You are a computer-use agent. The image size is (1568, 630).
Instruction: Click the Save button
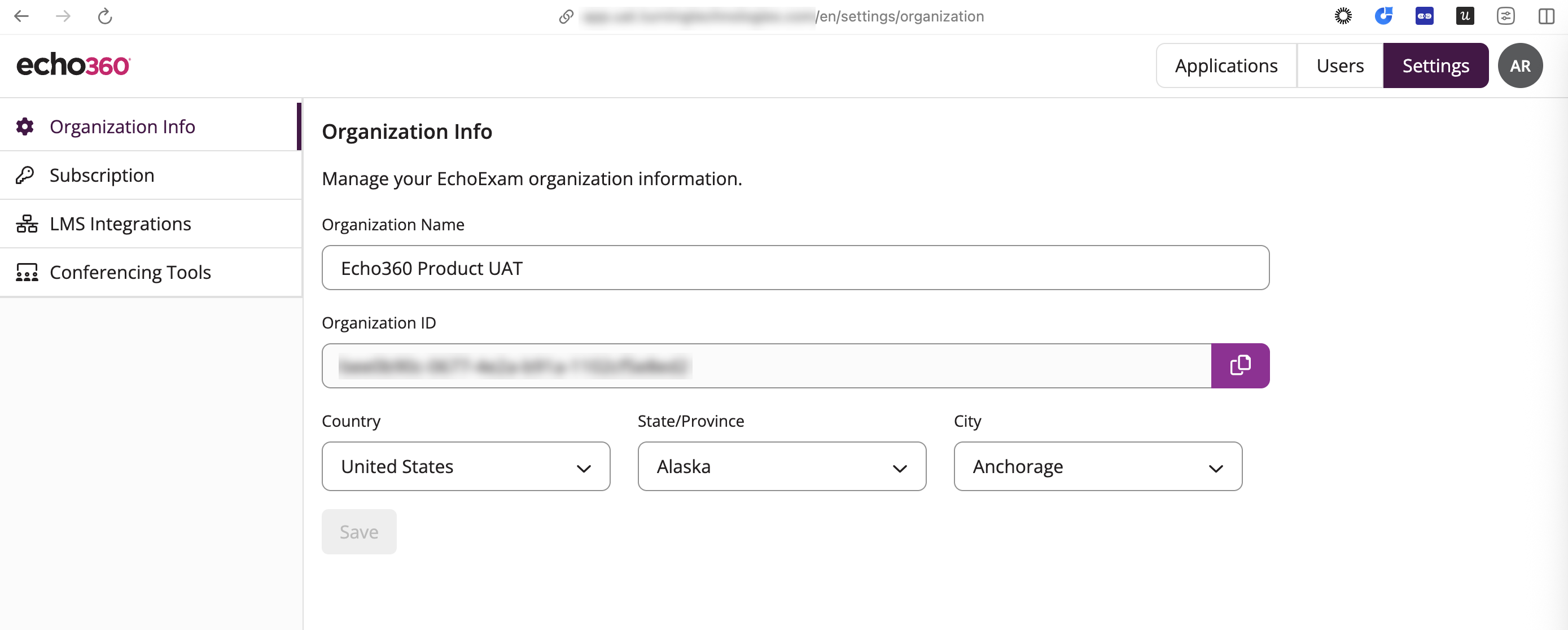pyautogui.click(x=359, y=531)
